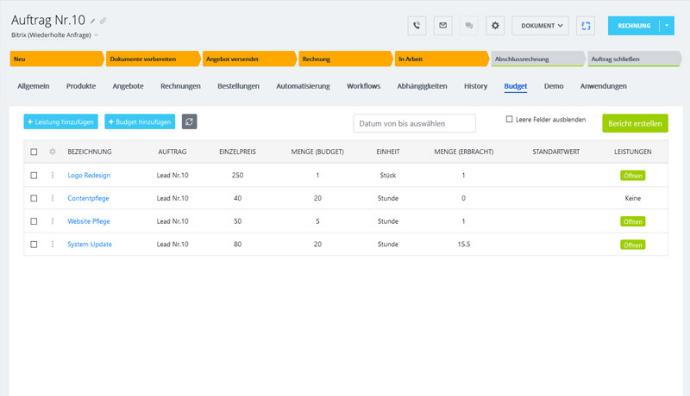Screen dimensions: 690x396
Task: Expand the RECHNUNG button arrow
Action: tap(667, 26)
